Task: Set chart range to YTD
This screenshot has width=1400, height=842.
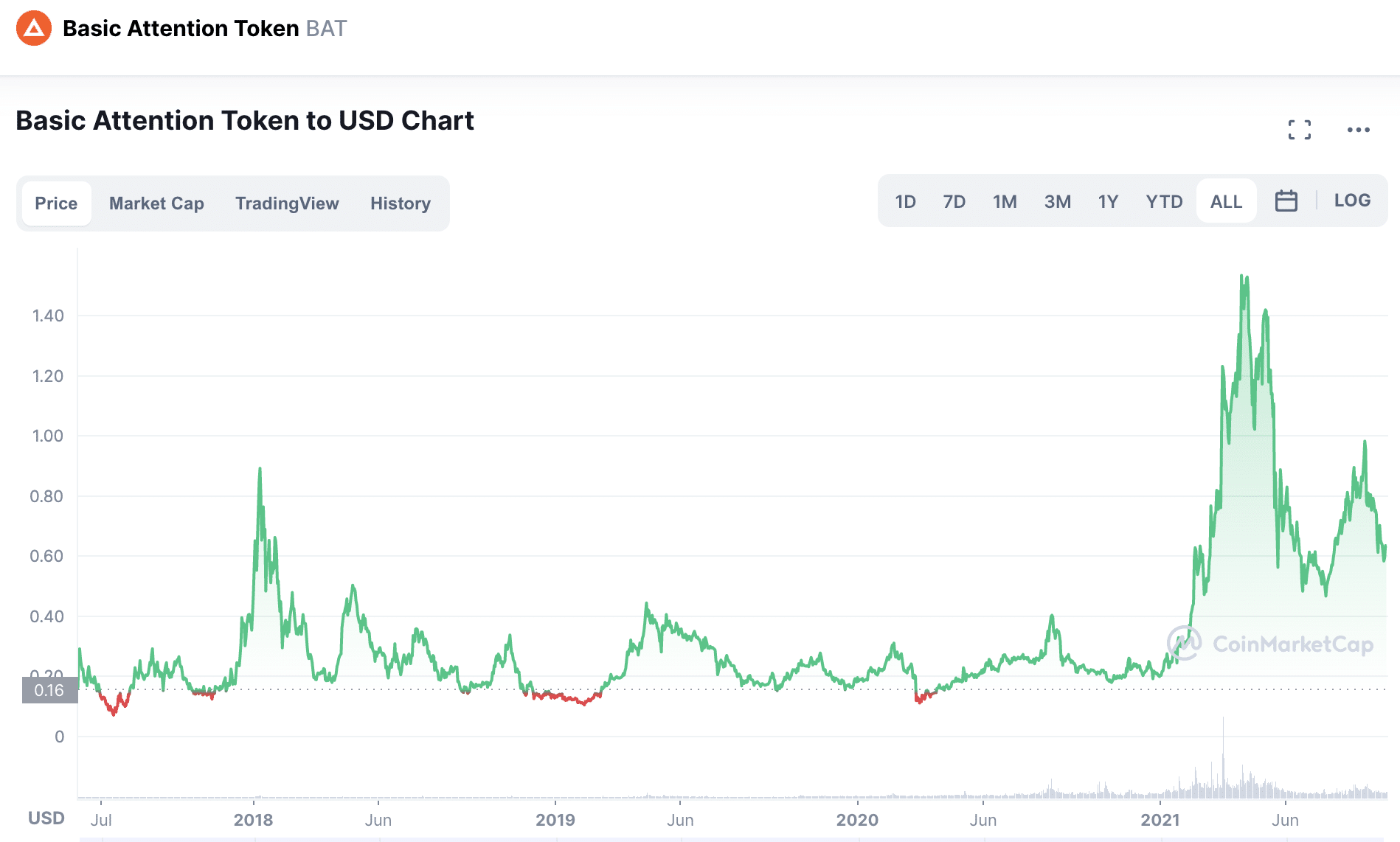Action: (1164, 201)
